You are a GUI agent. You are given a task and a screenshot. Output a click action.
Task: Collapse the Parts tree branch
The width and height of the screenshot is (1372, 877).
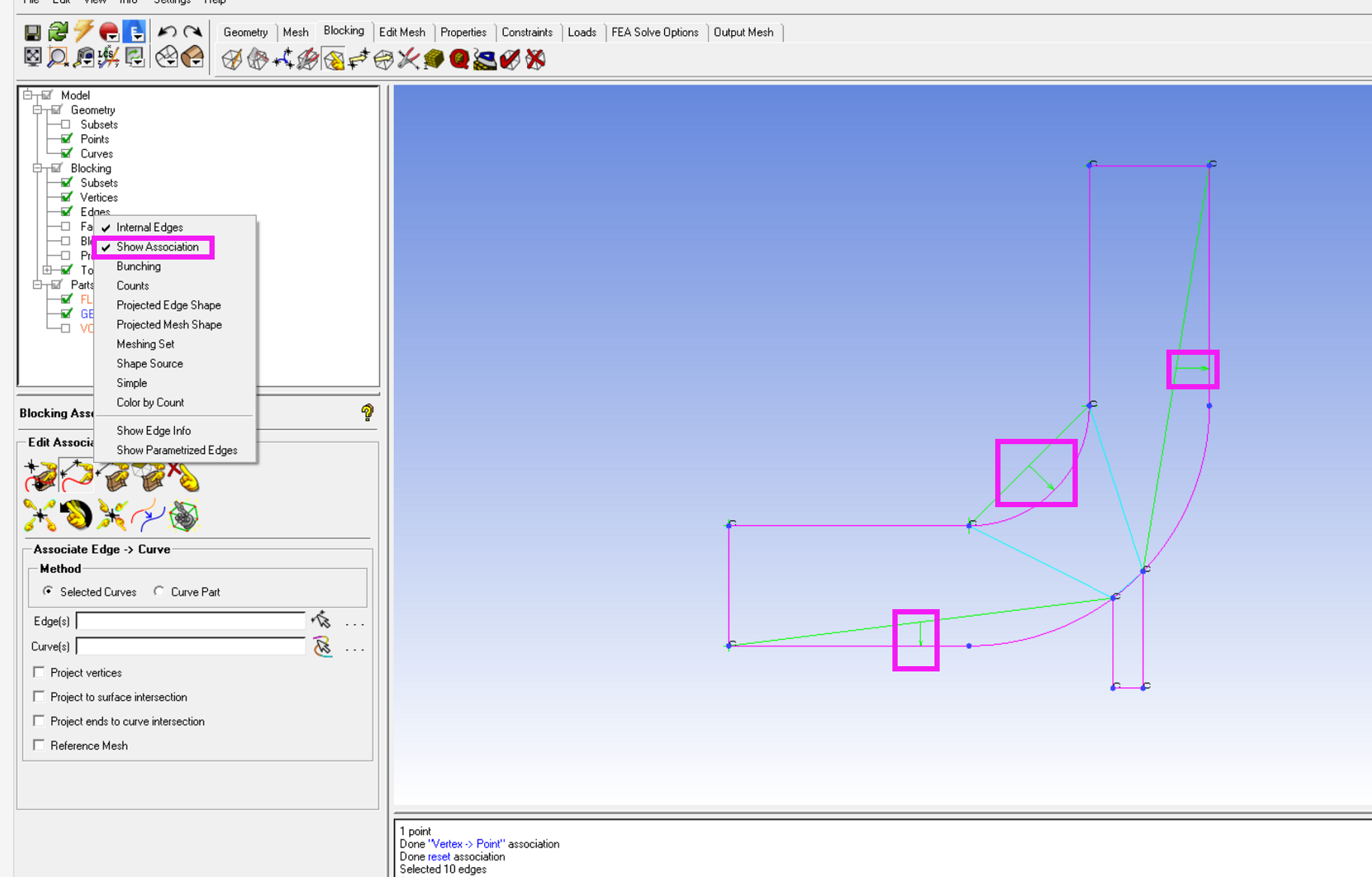tap(38, 284)
